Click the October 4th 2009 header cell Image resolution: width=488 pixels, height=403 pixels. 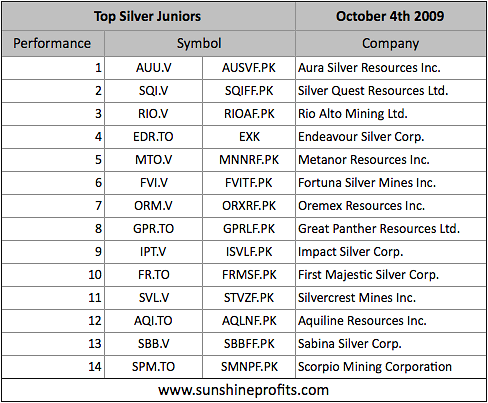390,16
